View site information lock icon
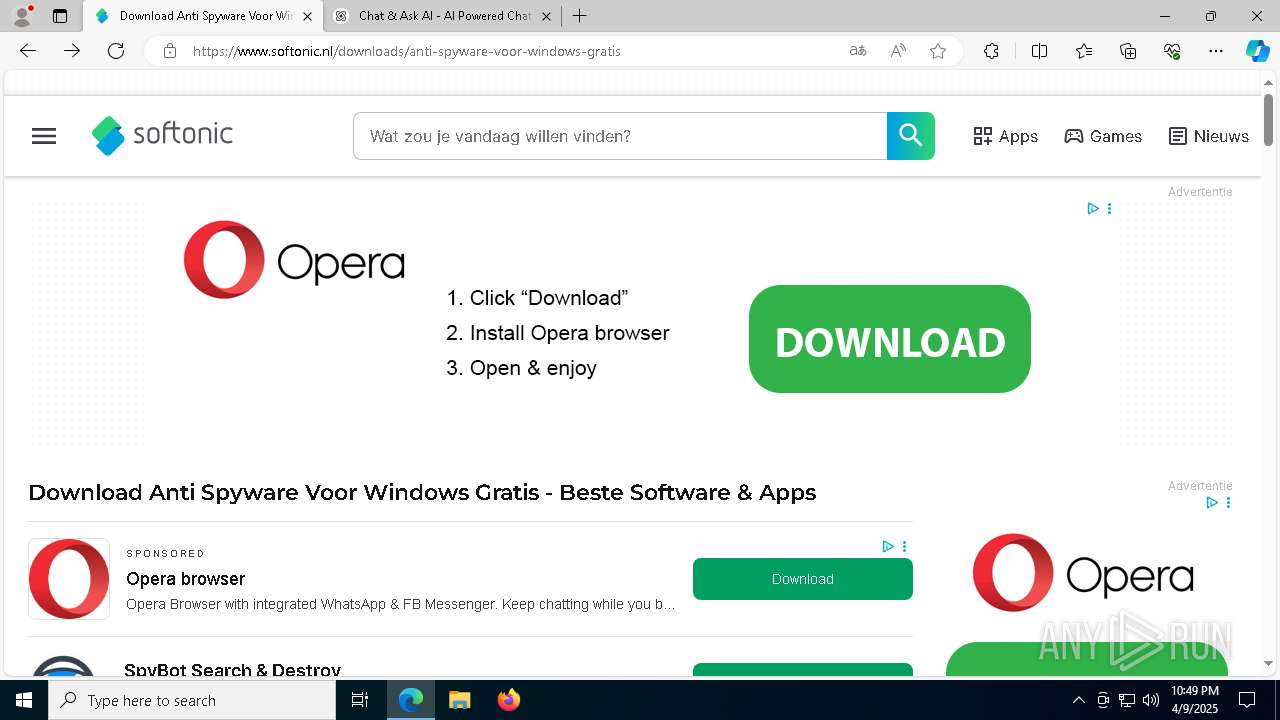This screenshot has width=1280, height=720. coord(170,51)
